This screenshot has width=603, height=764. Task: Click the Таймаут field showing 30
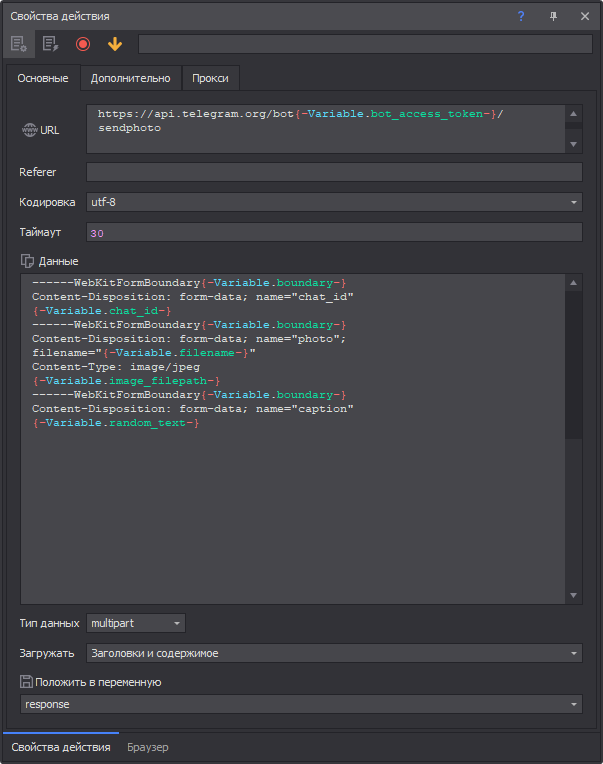click(x=334, y=233)
